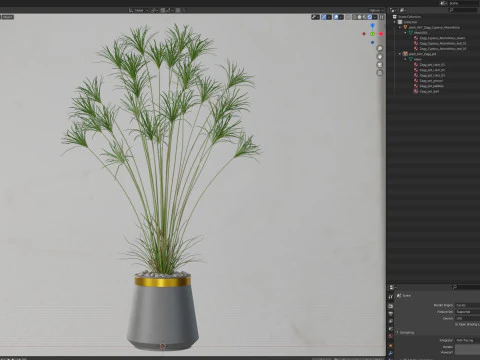Open the Modifiers wrench tab
Viewport: 480px width, 360px height.
pos(391,353)
